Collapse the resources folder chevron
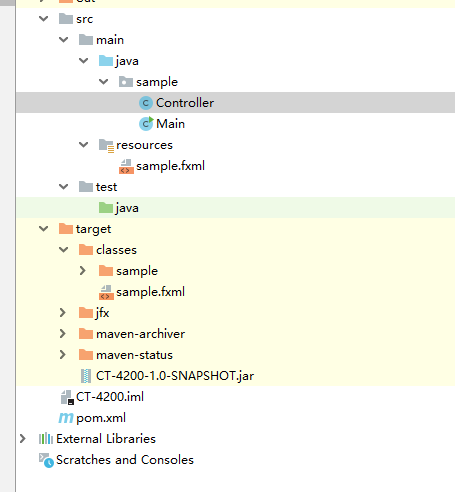 pos(83,145)
